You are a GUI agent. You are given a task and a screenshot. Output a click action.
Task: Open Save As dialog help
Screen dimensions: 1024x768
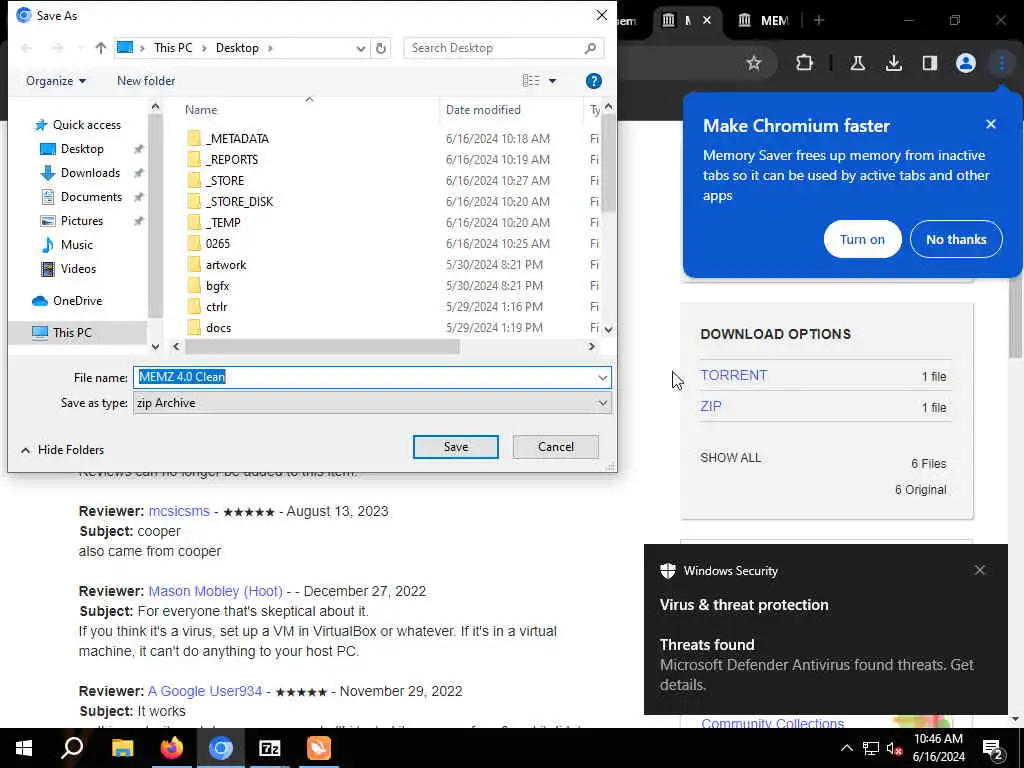tap(594, 81)
